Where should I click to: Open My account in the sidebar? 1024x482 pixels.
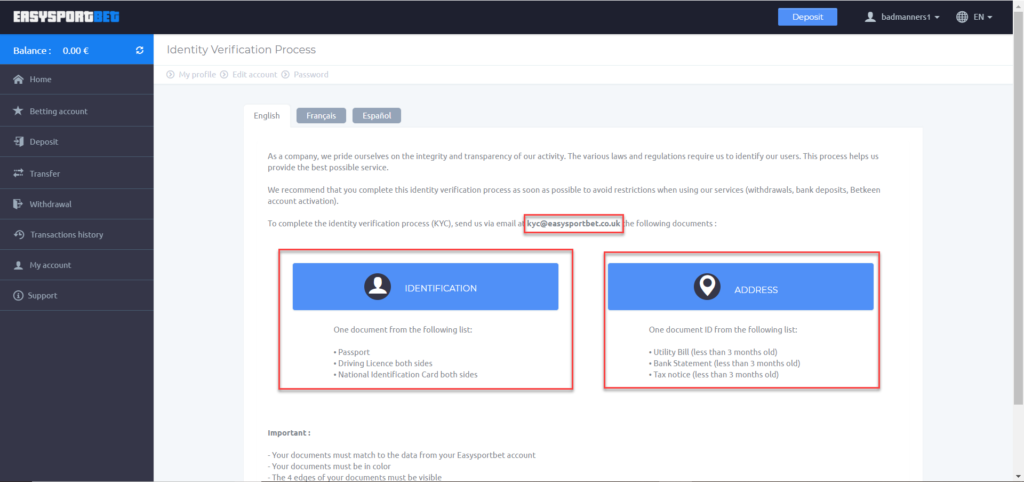[76, 265]
